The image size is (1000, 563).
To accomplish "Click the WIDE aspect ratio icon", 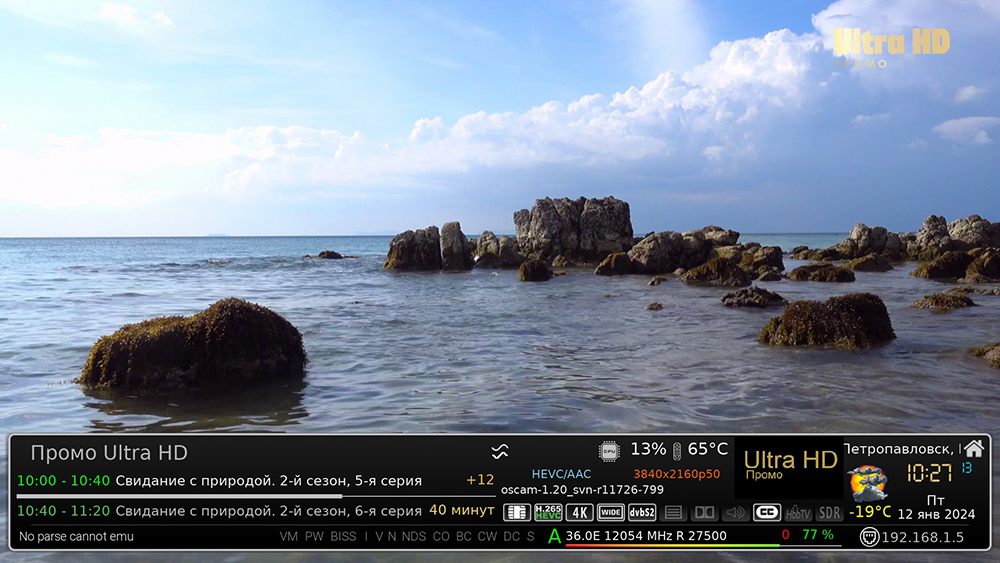I will [610, 513].
